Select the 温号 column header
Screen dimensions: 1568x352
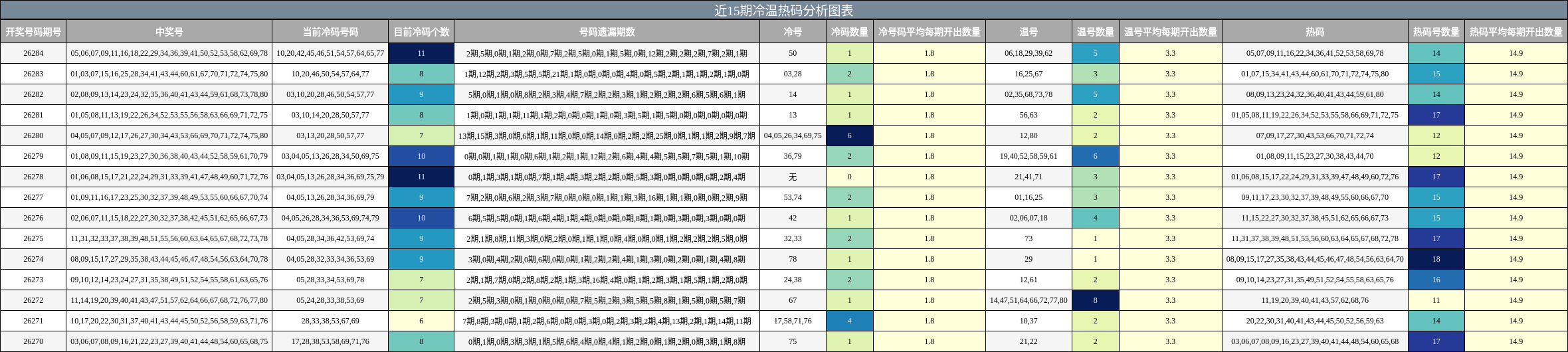pos(1029,32)
